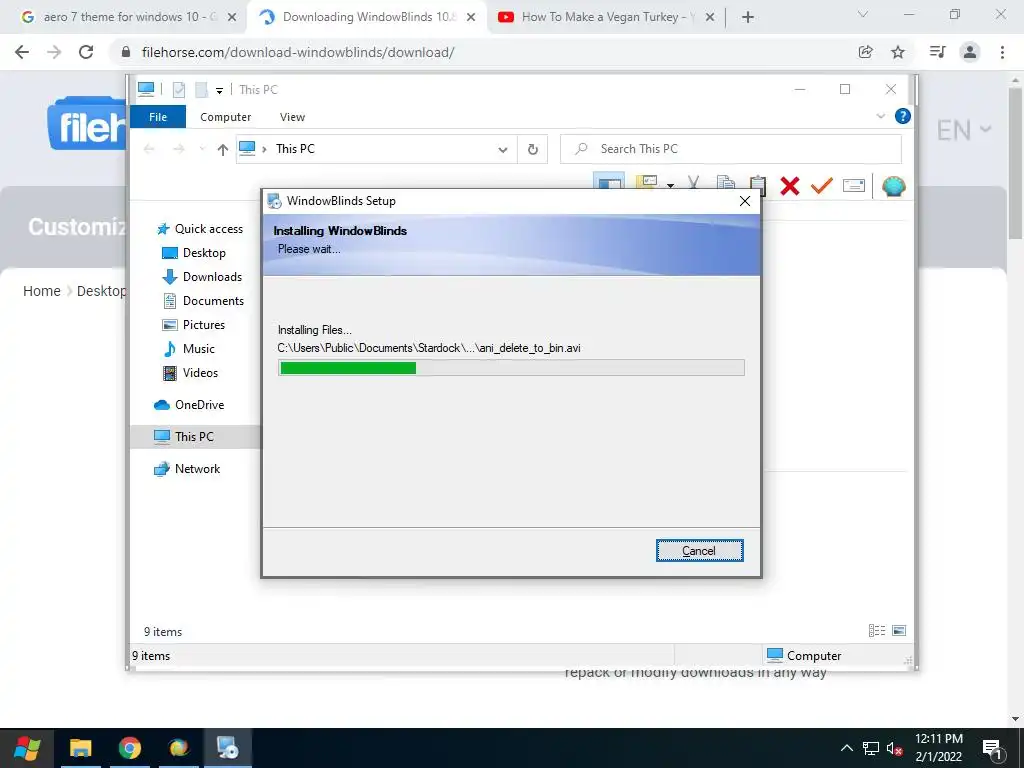The height and width of the screenshot is (768, 1024).
Task: Refresh the This PC view
Action: (x=533, y=150)
